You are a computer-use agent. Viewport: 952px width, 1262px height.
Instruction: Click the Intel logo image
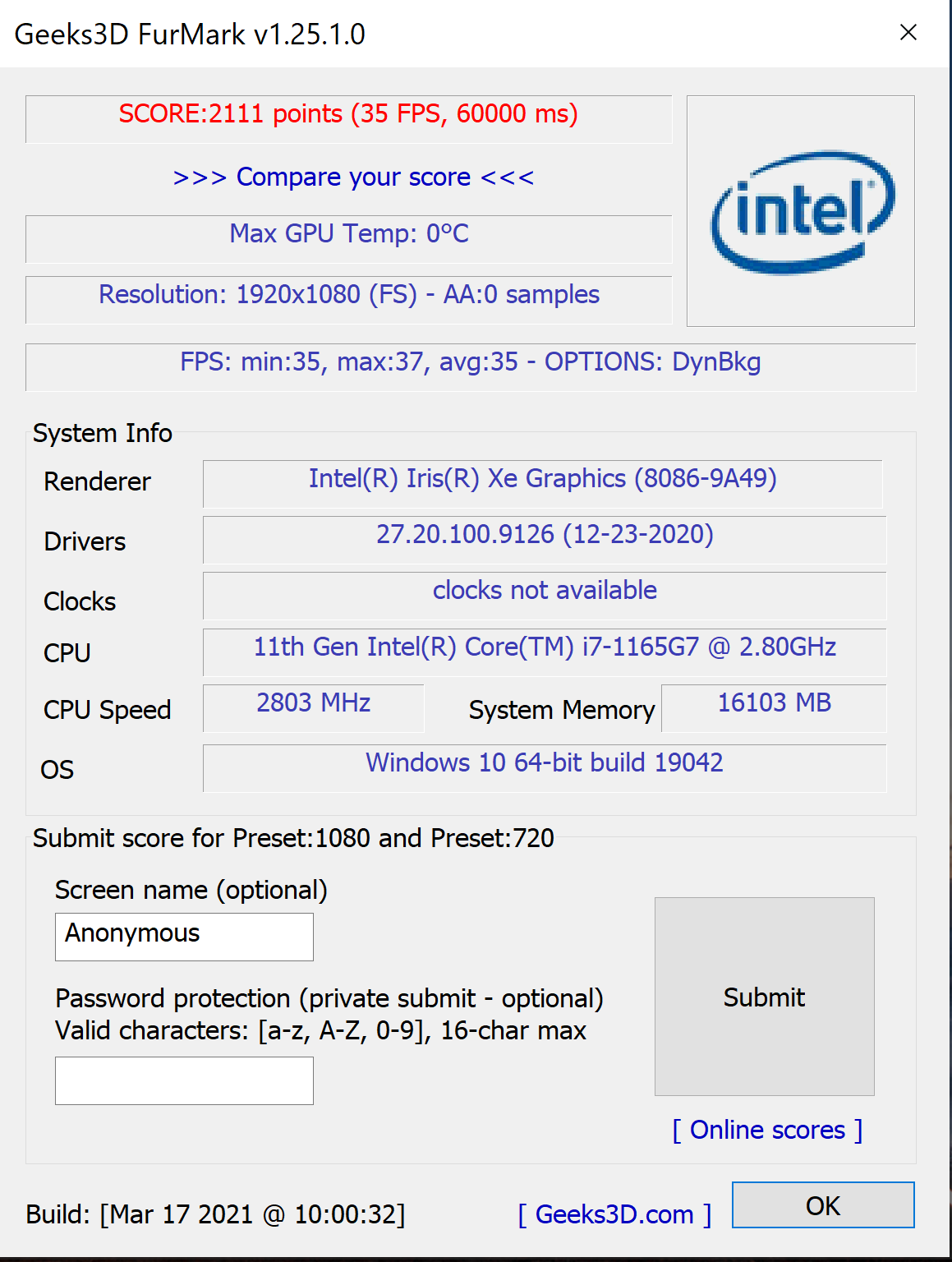801,211
